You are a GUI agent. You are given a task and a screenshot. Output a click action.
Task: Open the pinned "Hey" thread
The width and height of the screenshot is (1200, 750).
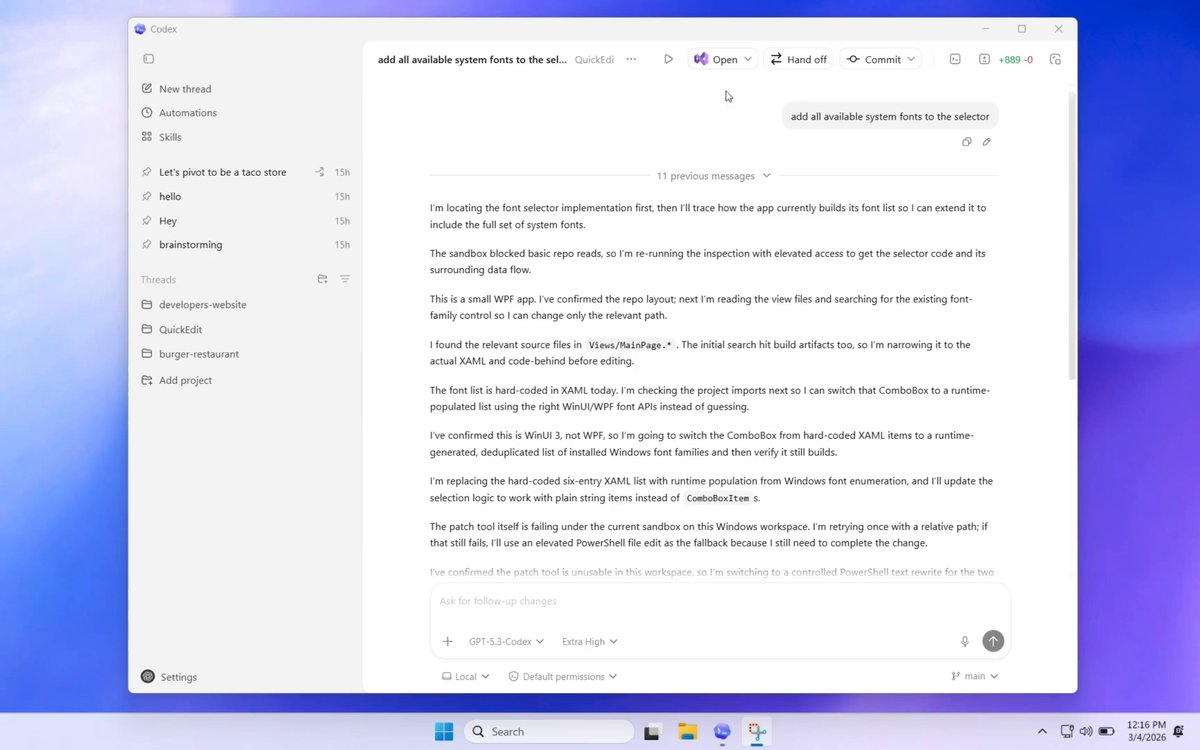tap(168, 220)
